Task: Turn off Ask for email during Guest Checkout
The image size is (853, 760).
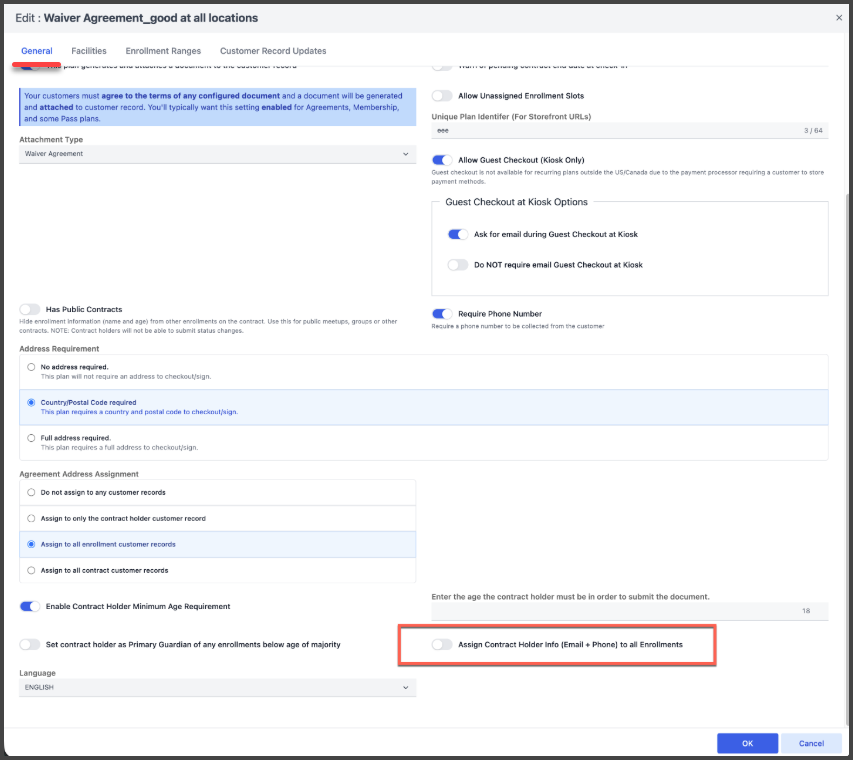Action: (458, 234)
